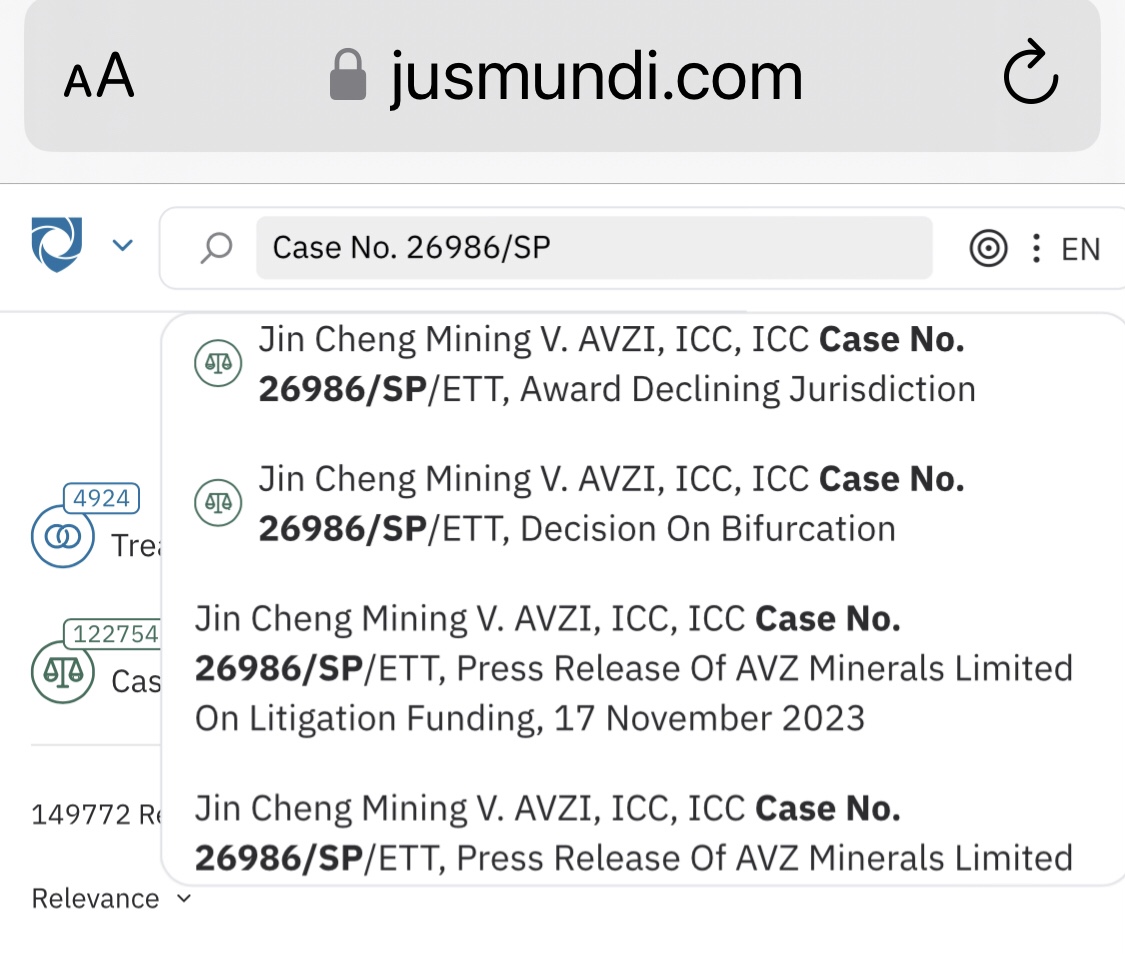
Task: Tap the Safari reload page icon
Action: tap(1030, 77)
